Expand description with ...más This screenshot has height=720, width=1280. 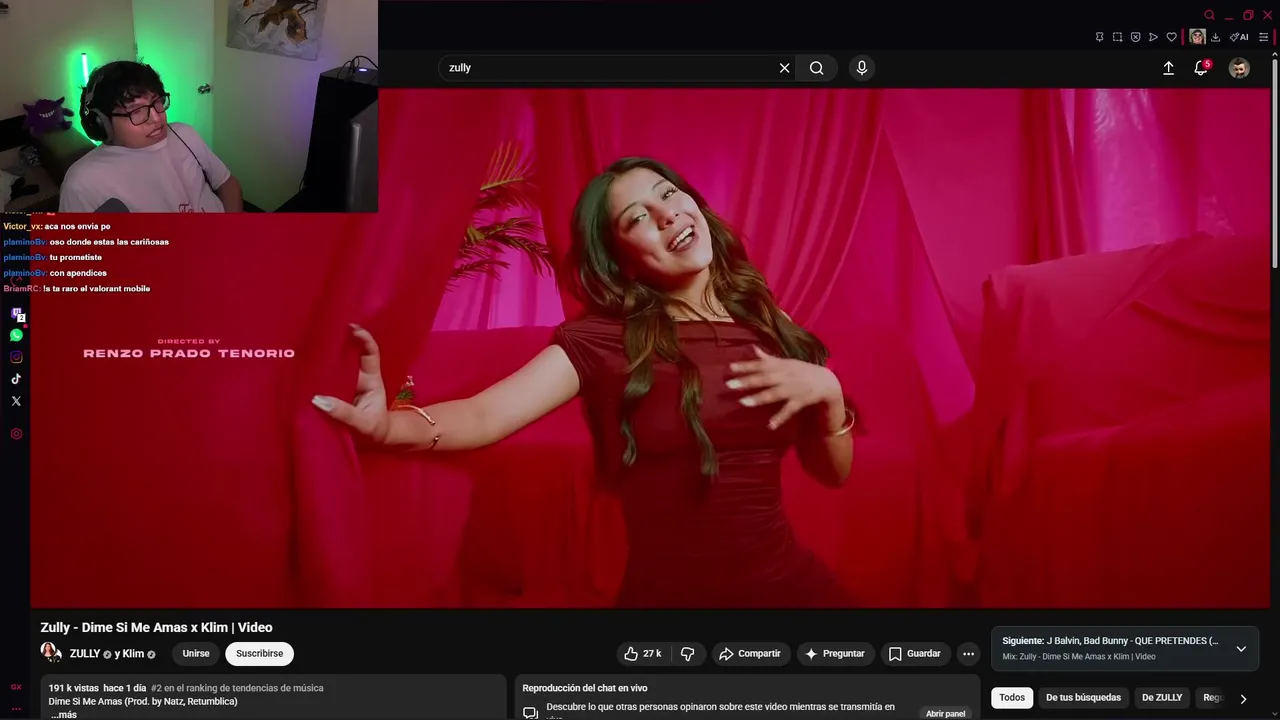(x=63, y=714)
